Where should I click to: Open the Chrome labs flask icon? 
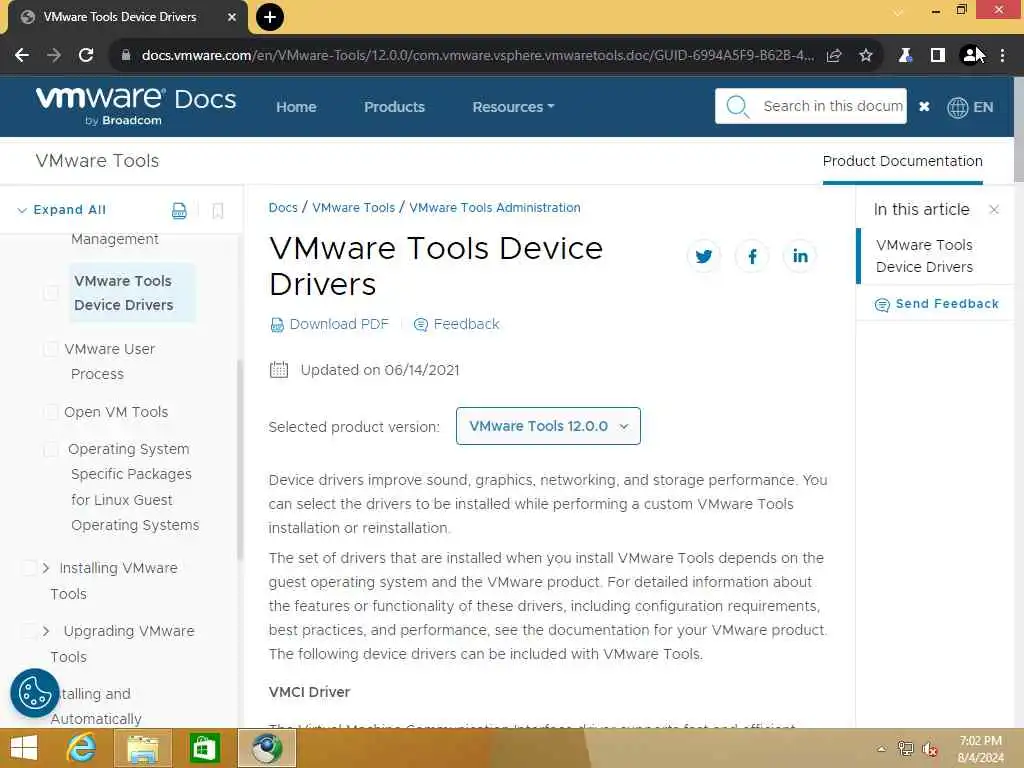(x=905, y=56)
